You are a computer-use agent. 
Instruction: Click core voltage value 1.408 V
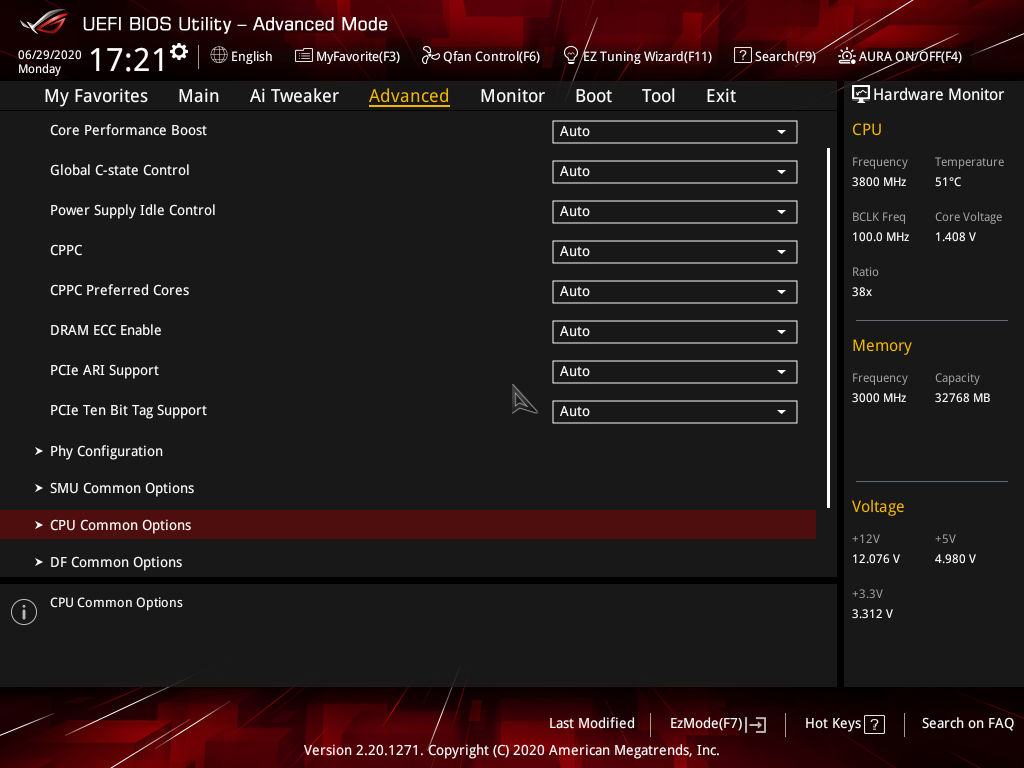coord(955,237)
